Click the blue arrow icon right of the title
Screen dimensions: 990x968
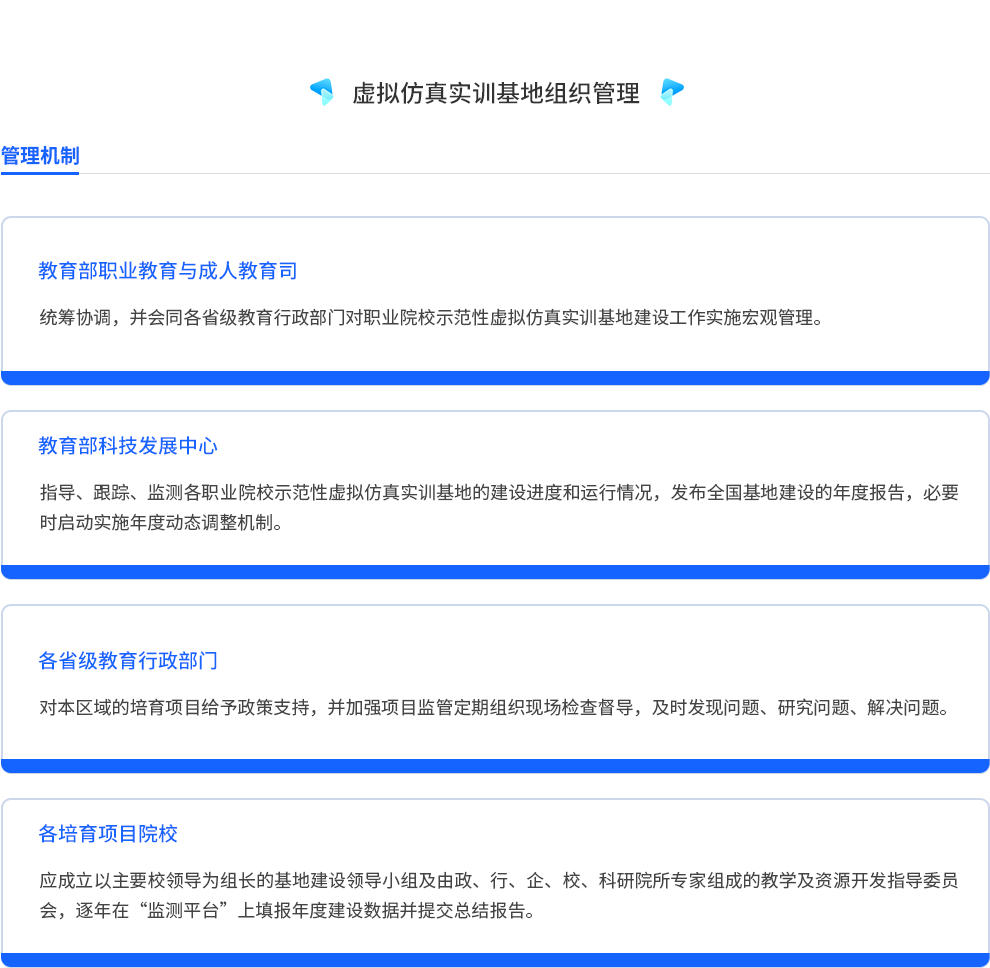(672, 92)
